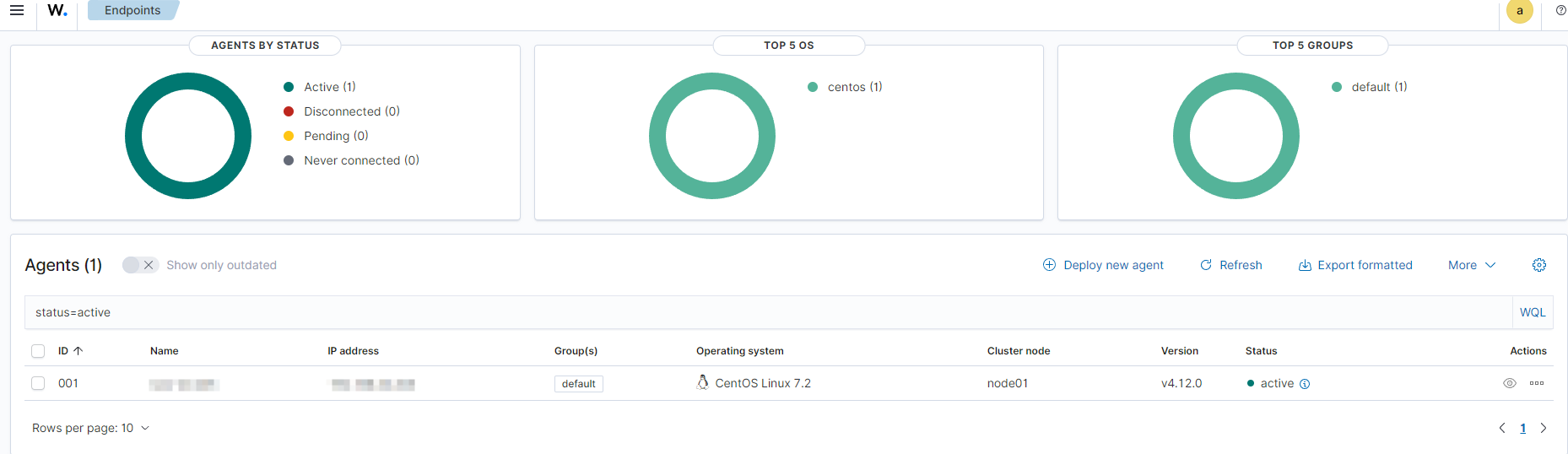Click the three-dots actions for agent 001
The height and width of the screenshot is (454, 1568).
1537,383
